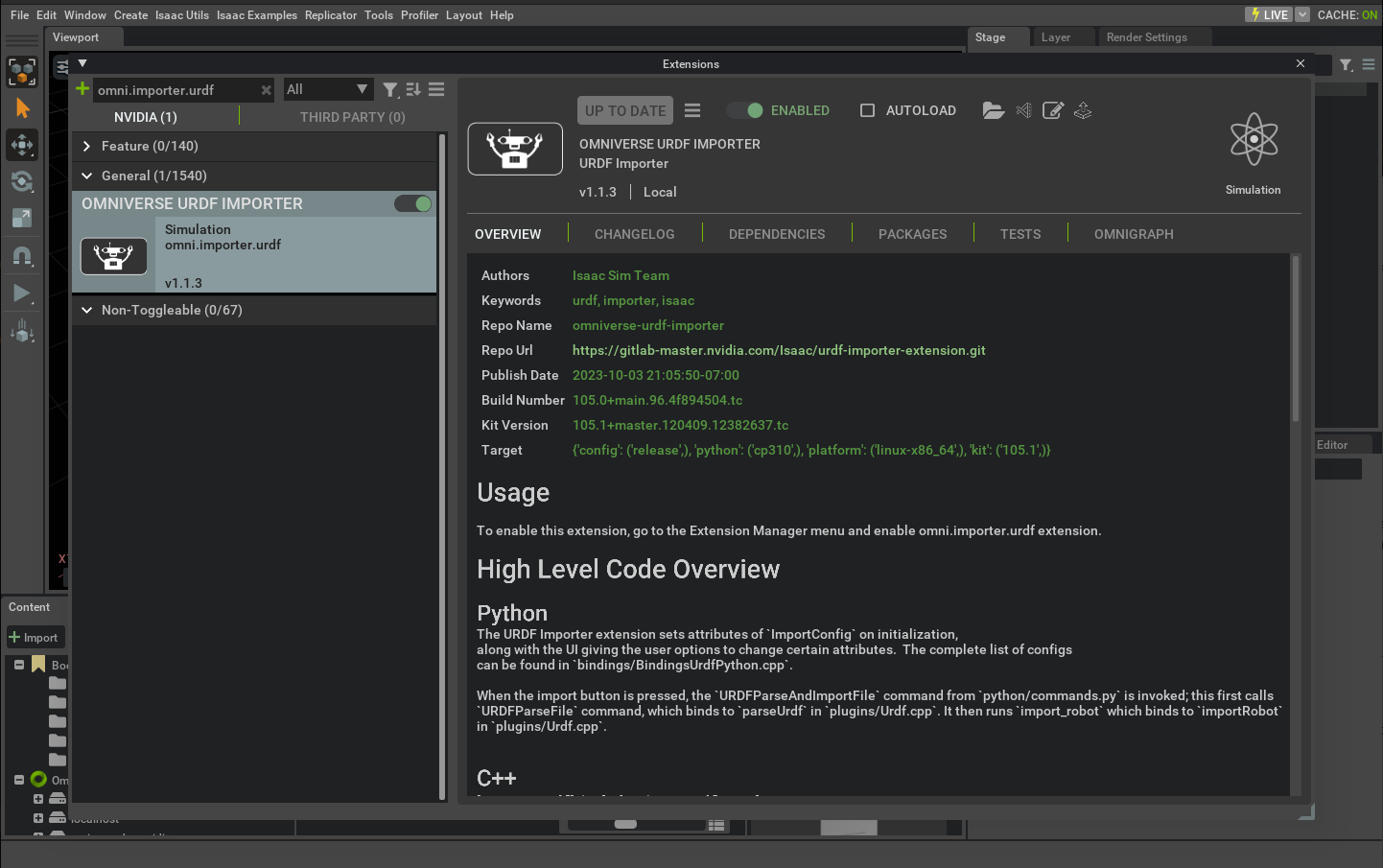Click the grid view icon in Content bar

pos(715,826)
